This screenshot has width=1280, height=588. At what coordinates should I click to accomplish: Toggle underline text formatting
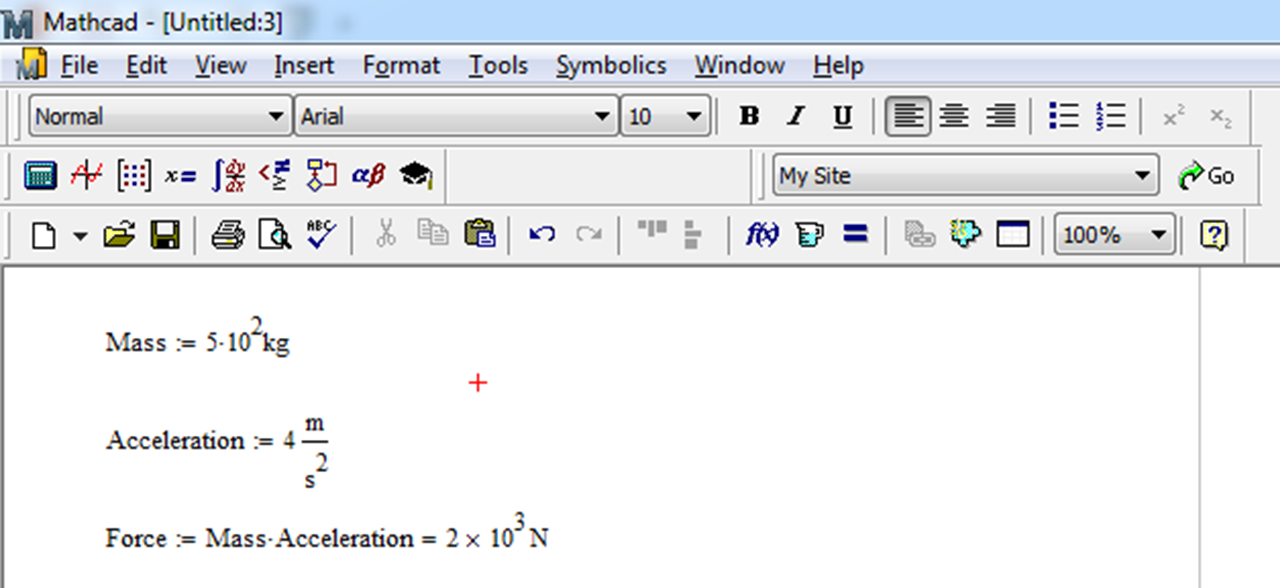842,115
